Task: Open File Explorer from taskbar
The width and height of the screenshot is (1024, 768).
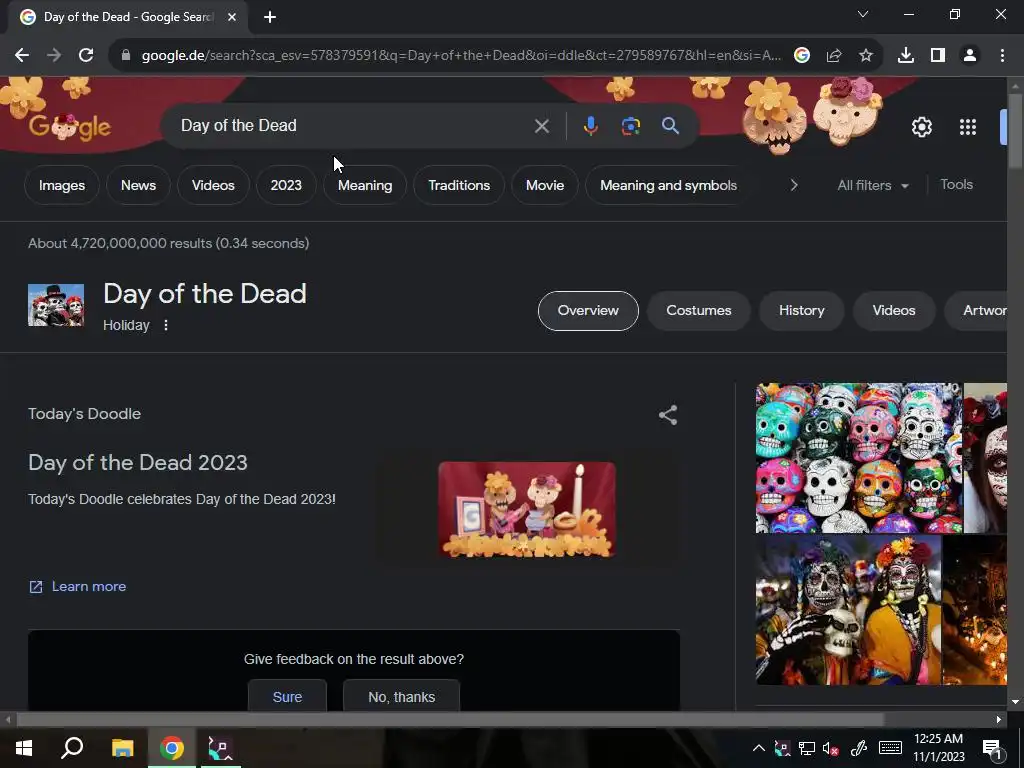Action: [x=122, y=748]
